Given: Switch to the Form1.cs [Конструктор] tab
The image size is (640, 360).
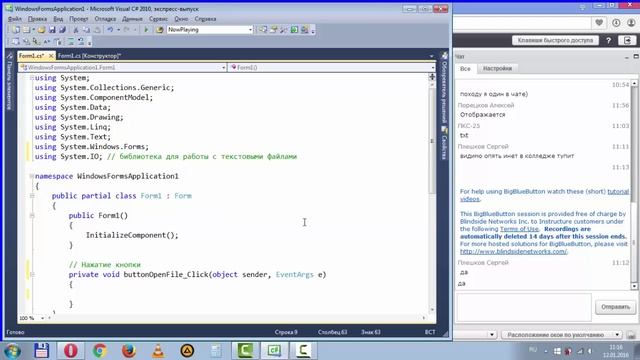Looking at the screenshot, I should (89, 56).
